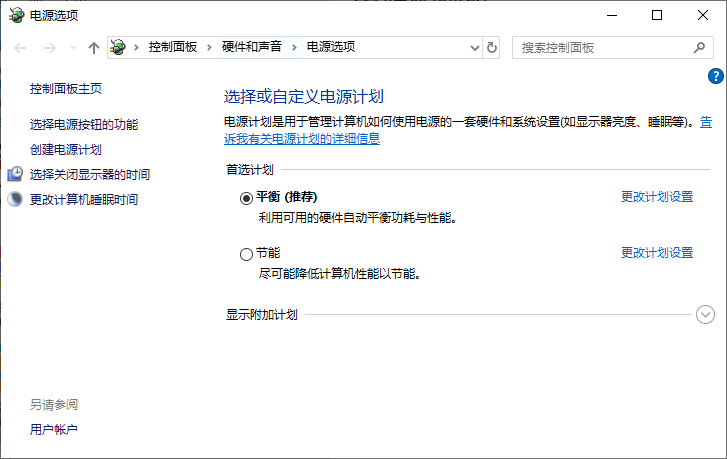Open the address bar history dropdown

coord(473,47)
